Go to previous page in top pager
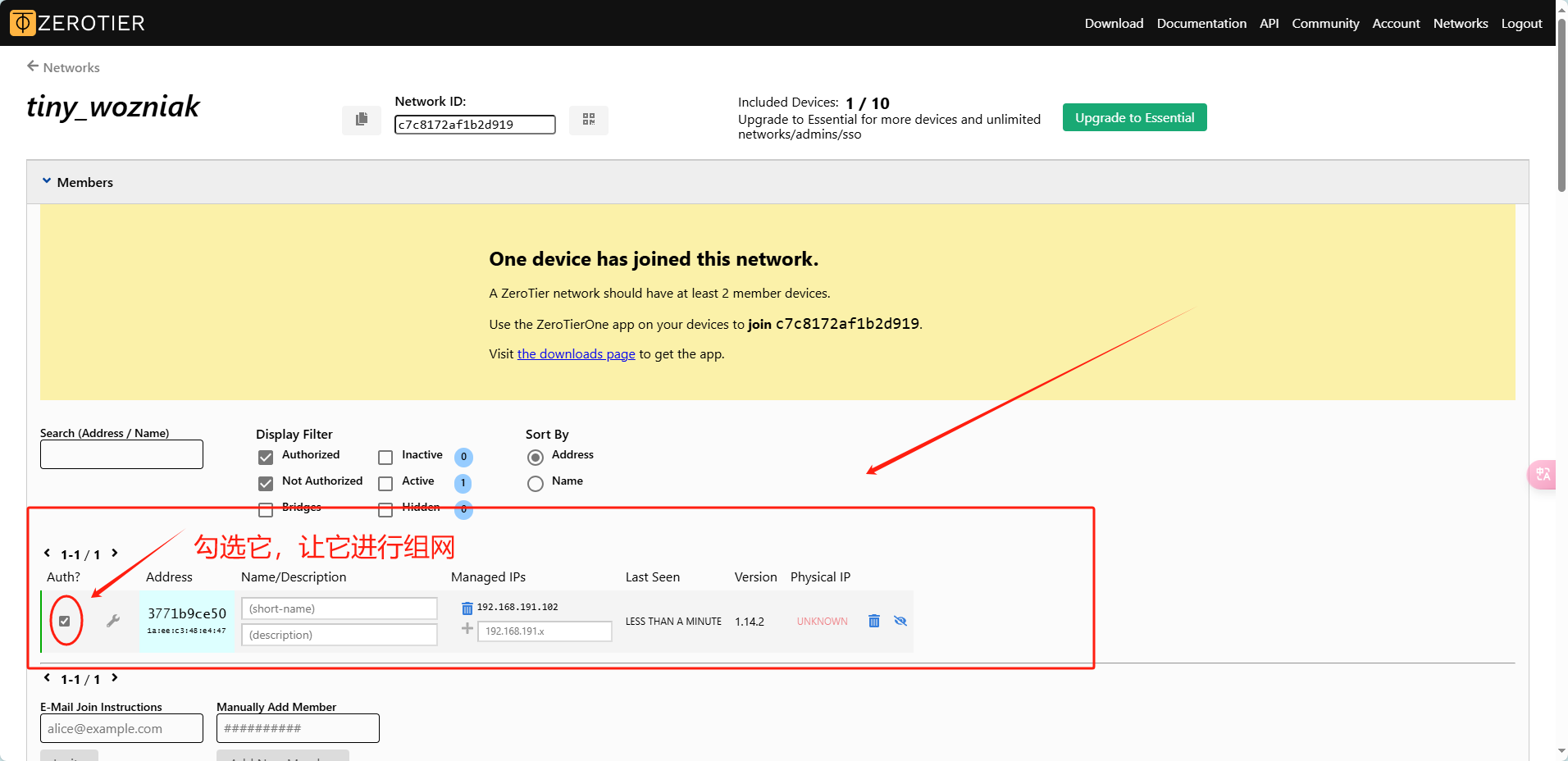 coord(47,553)
